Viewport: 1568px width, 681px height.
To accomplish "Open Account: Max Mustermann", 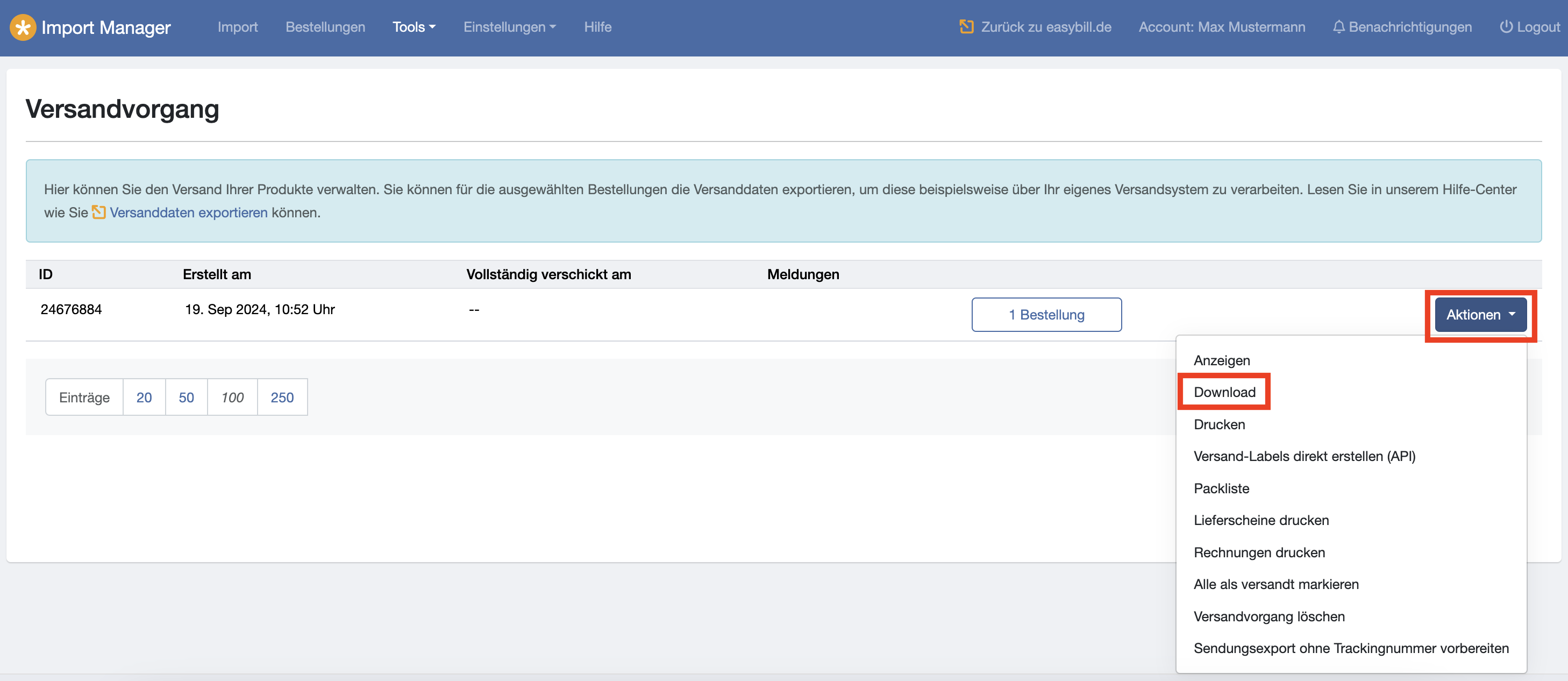I will point(1222,27).
